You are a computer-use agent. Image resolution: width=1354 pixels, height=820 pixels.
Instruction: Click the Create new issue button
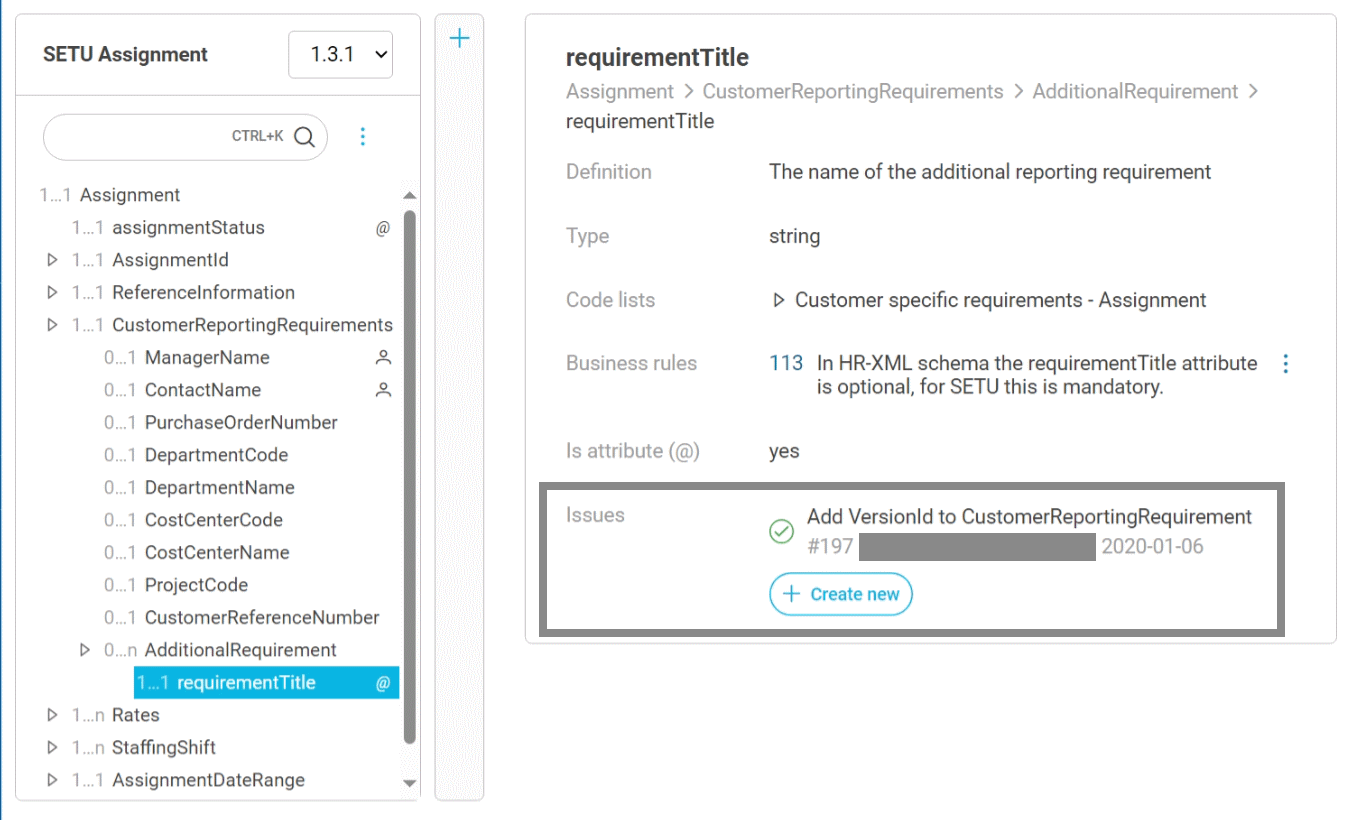click(x=841, y=594)
